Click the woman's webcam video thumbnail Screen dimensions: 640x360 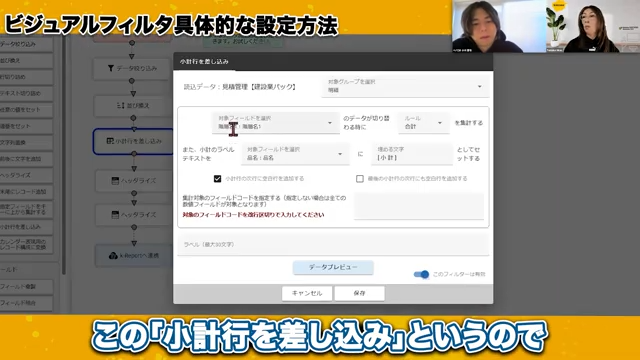click(593, 26)
